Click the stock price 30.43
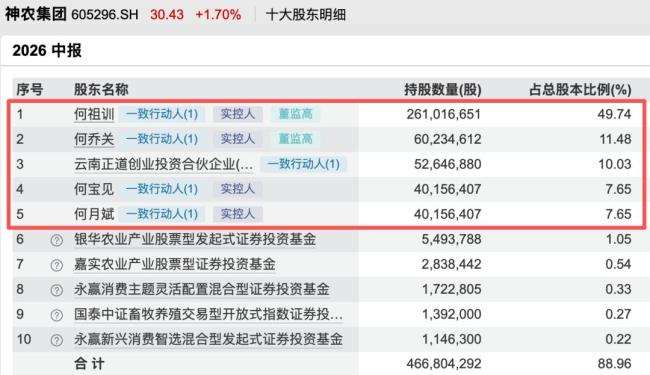Screen dimensions: 650x375 pos(167,15)
